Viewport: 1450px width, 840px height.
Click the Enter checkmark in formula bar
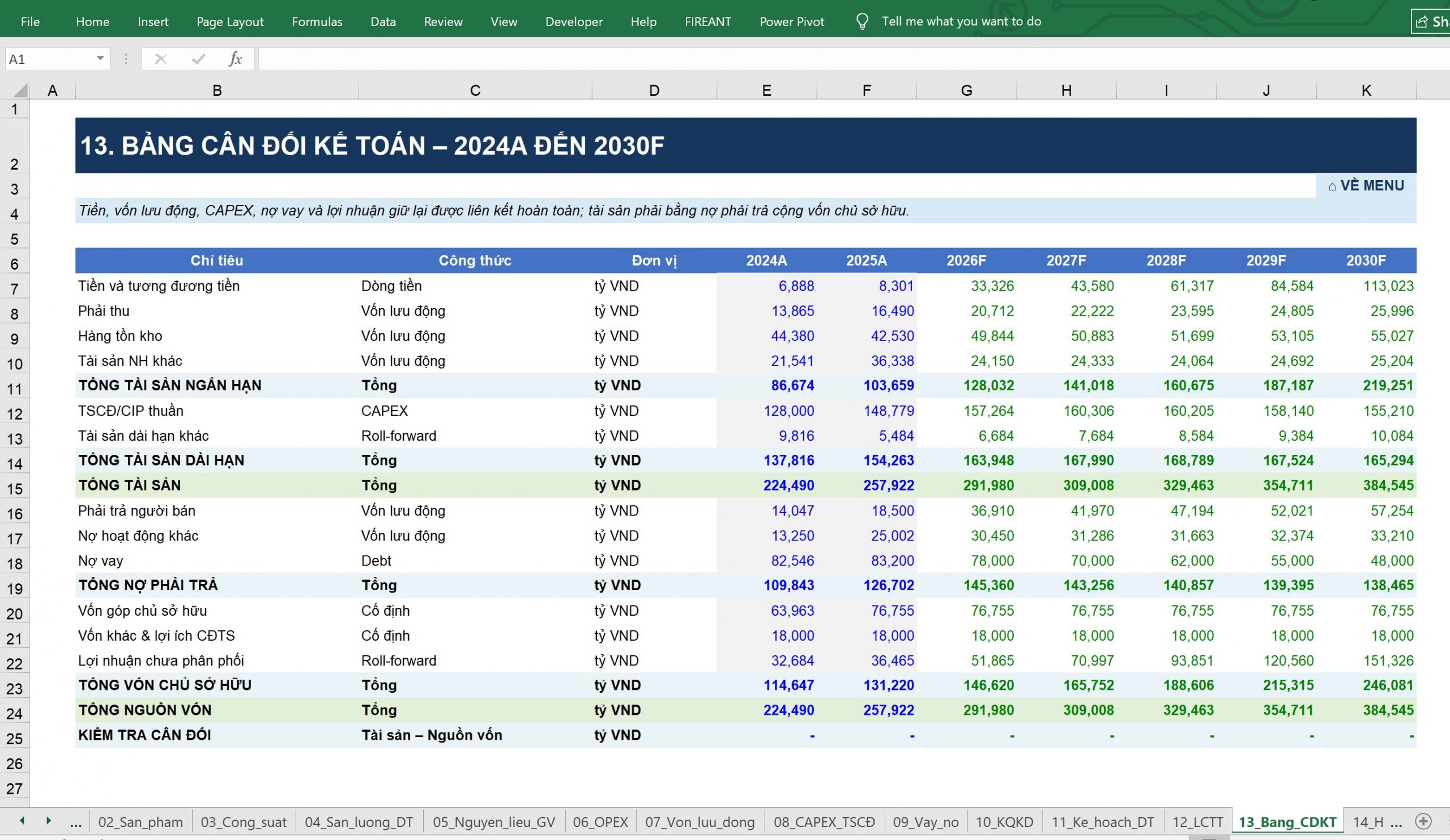pyautogui.click(x=198, y=59)
